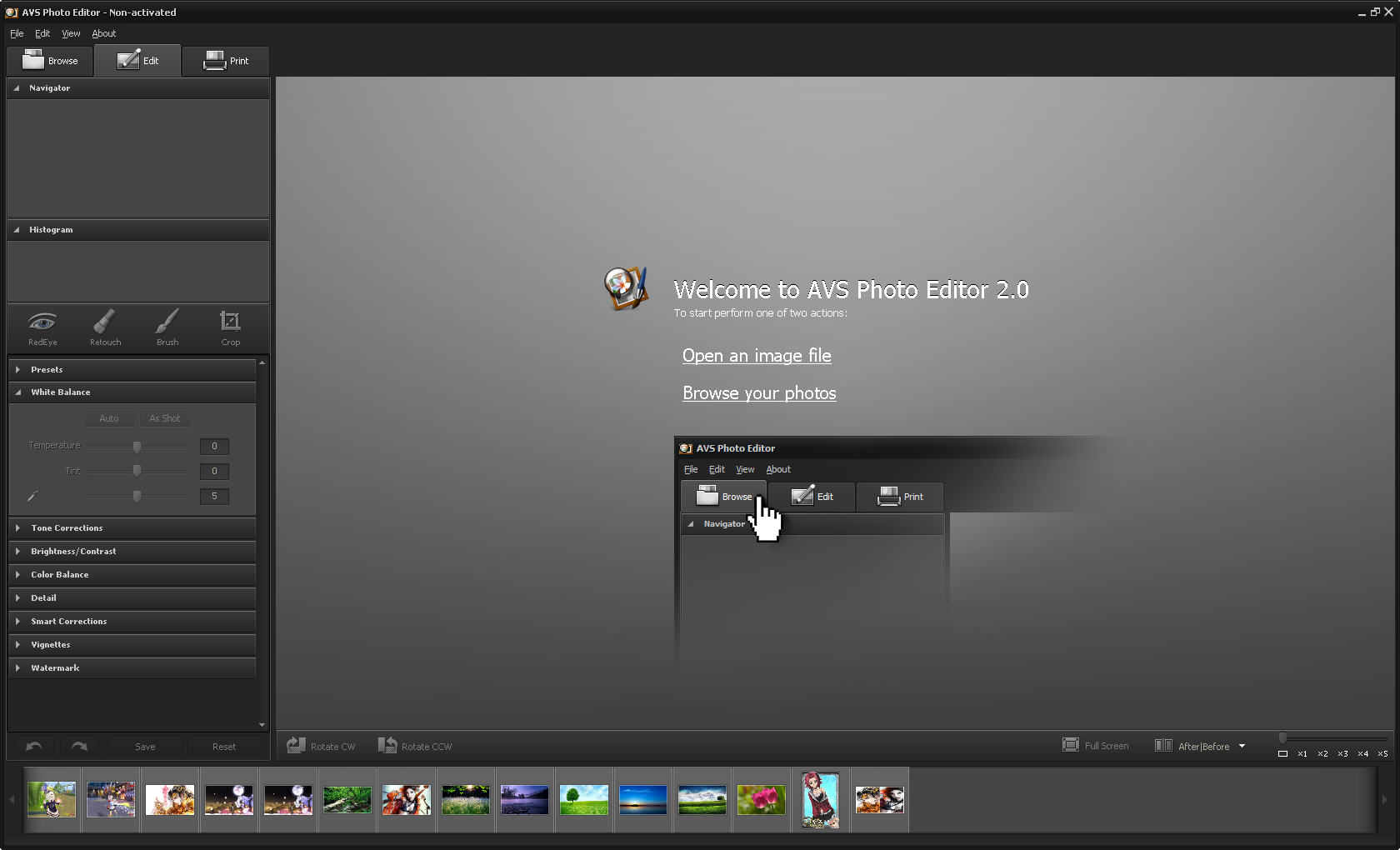Viewport: 1400px width, 850px height.
Task: Click the Temperature value field
Action: pos(214,446)
